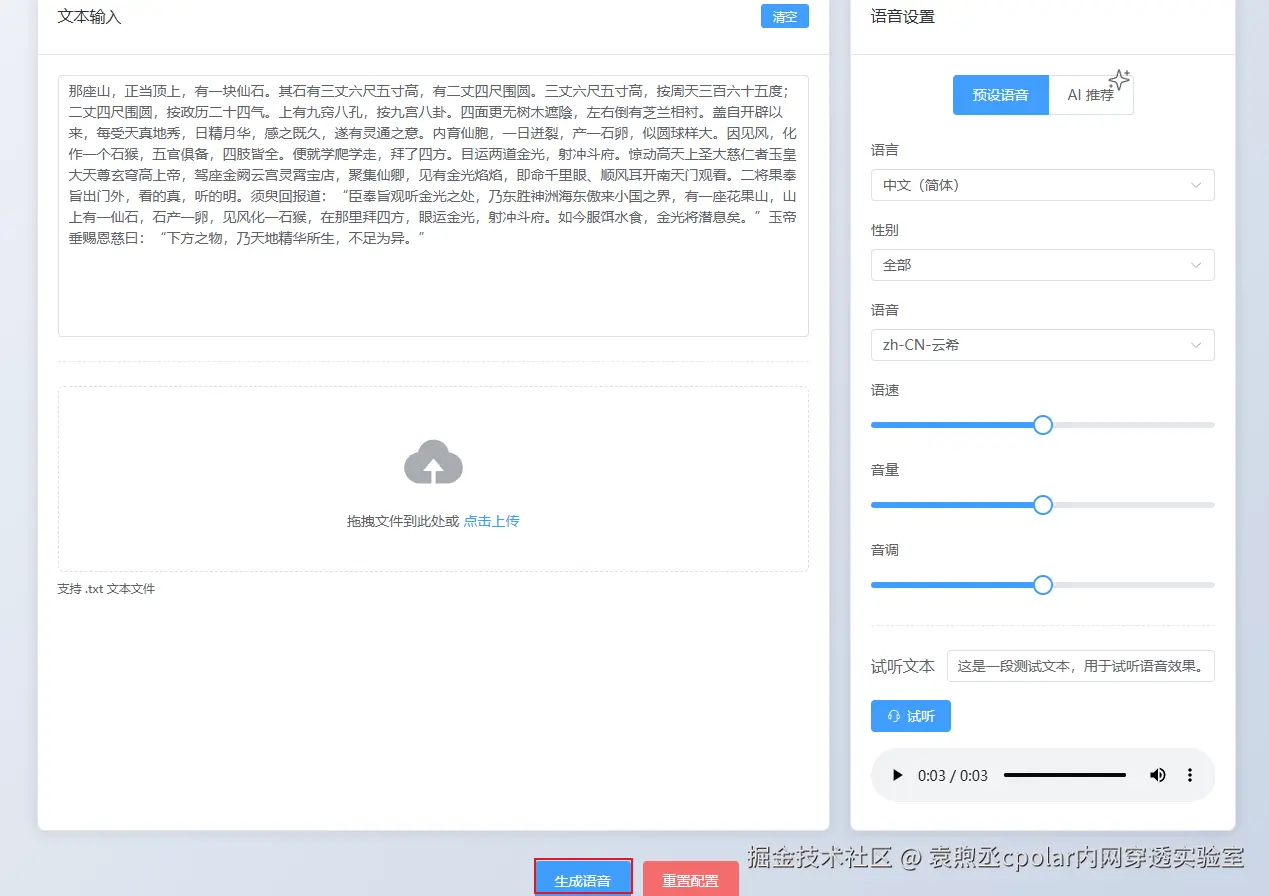The width and height of the screenshot is (1269, 896).
Task: Click the 0:03 / 0:03 time display
Action: (953, 775)
